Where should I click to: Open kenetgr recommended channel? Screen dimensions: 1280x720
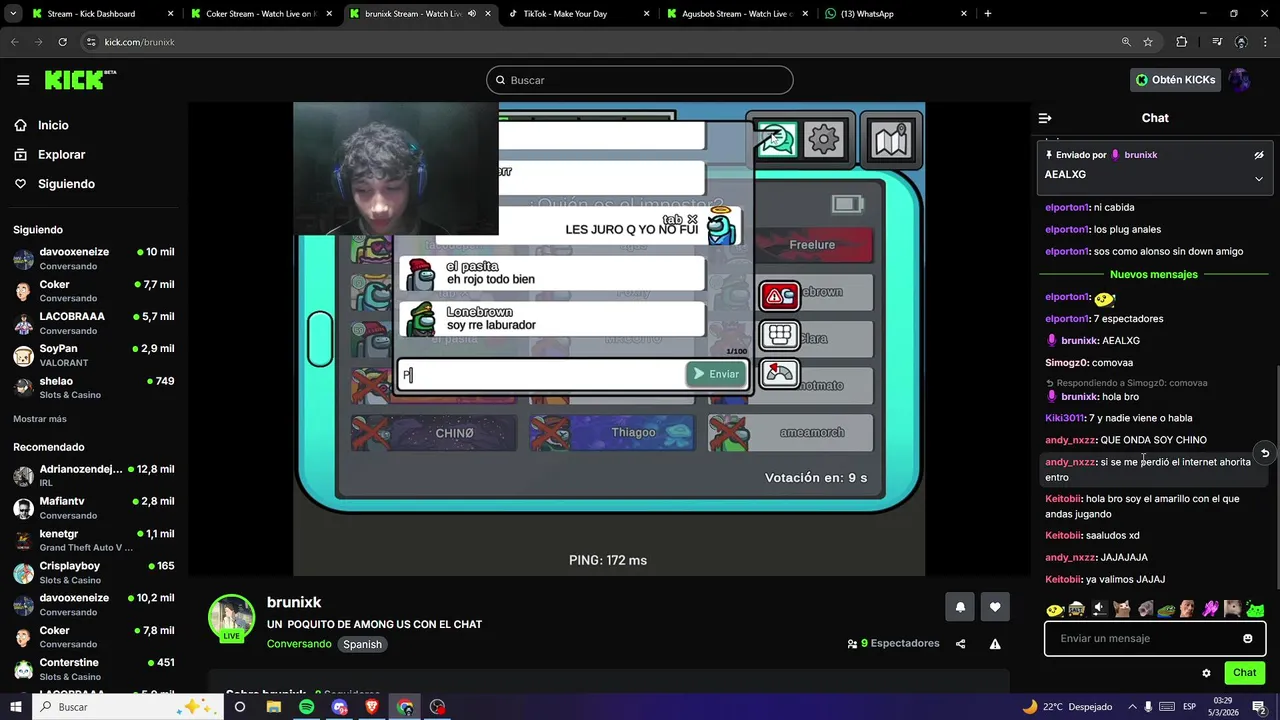pyautogui.click(x=93, y=540)
